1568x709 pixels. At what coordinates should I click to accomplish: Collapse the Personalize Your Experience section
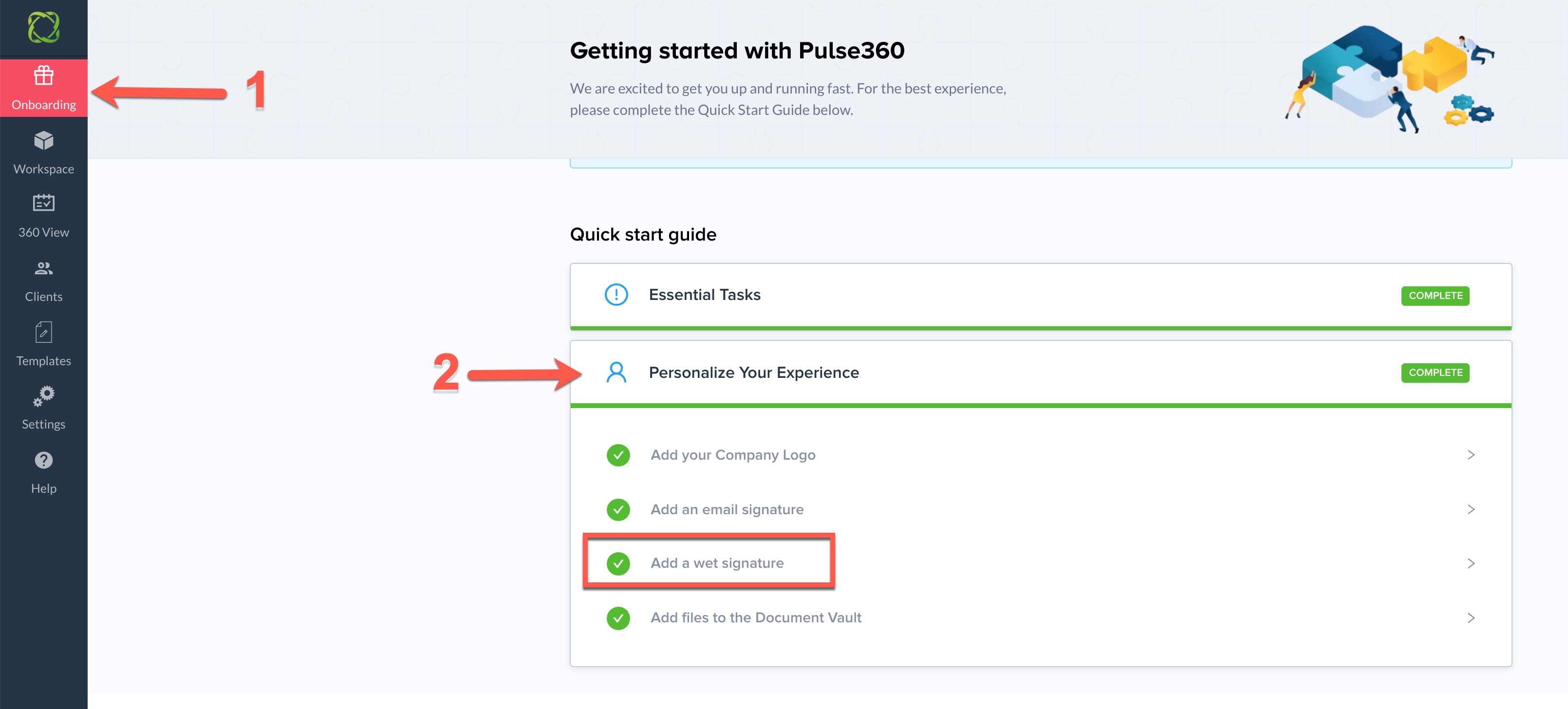point(754,373)
